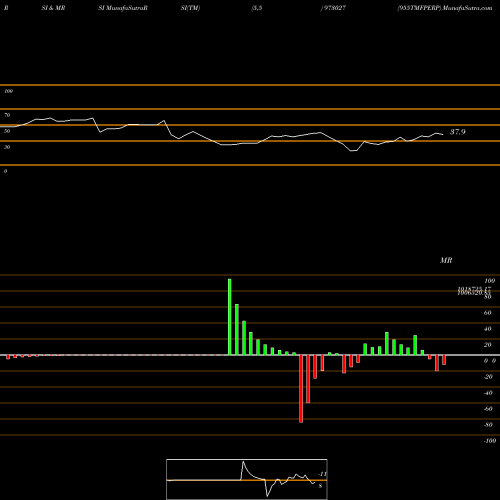Click the longest red MR histogram bar

pyautogui.click(x=301, y=389)
